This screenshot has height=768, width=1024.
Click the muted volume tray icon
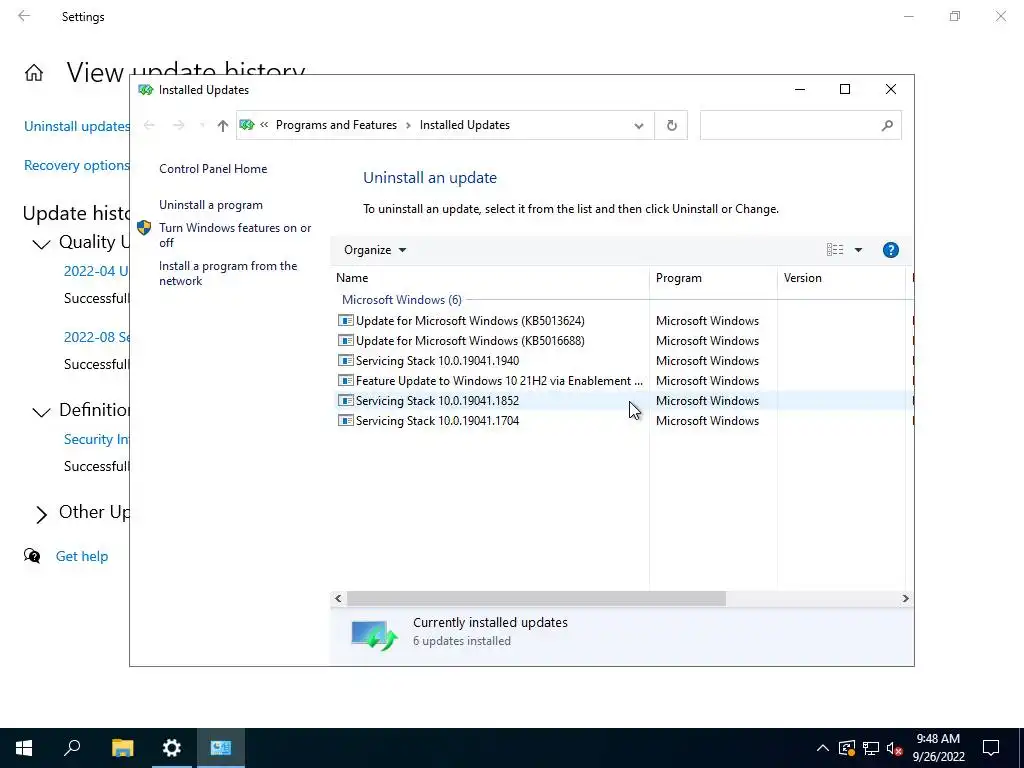point(894,748)
